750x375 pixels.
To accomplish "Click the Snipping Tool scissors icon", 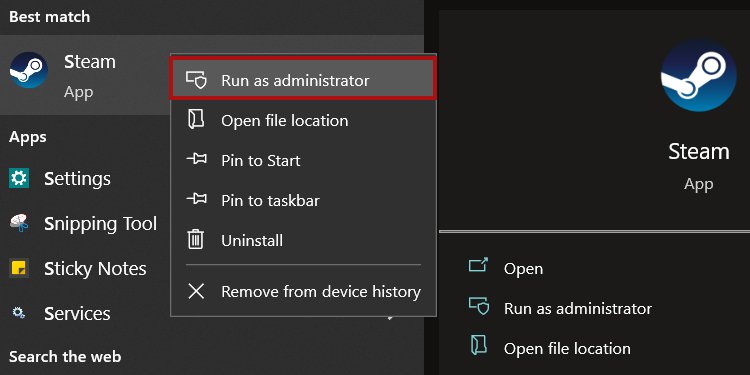I will point(19,223).
